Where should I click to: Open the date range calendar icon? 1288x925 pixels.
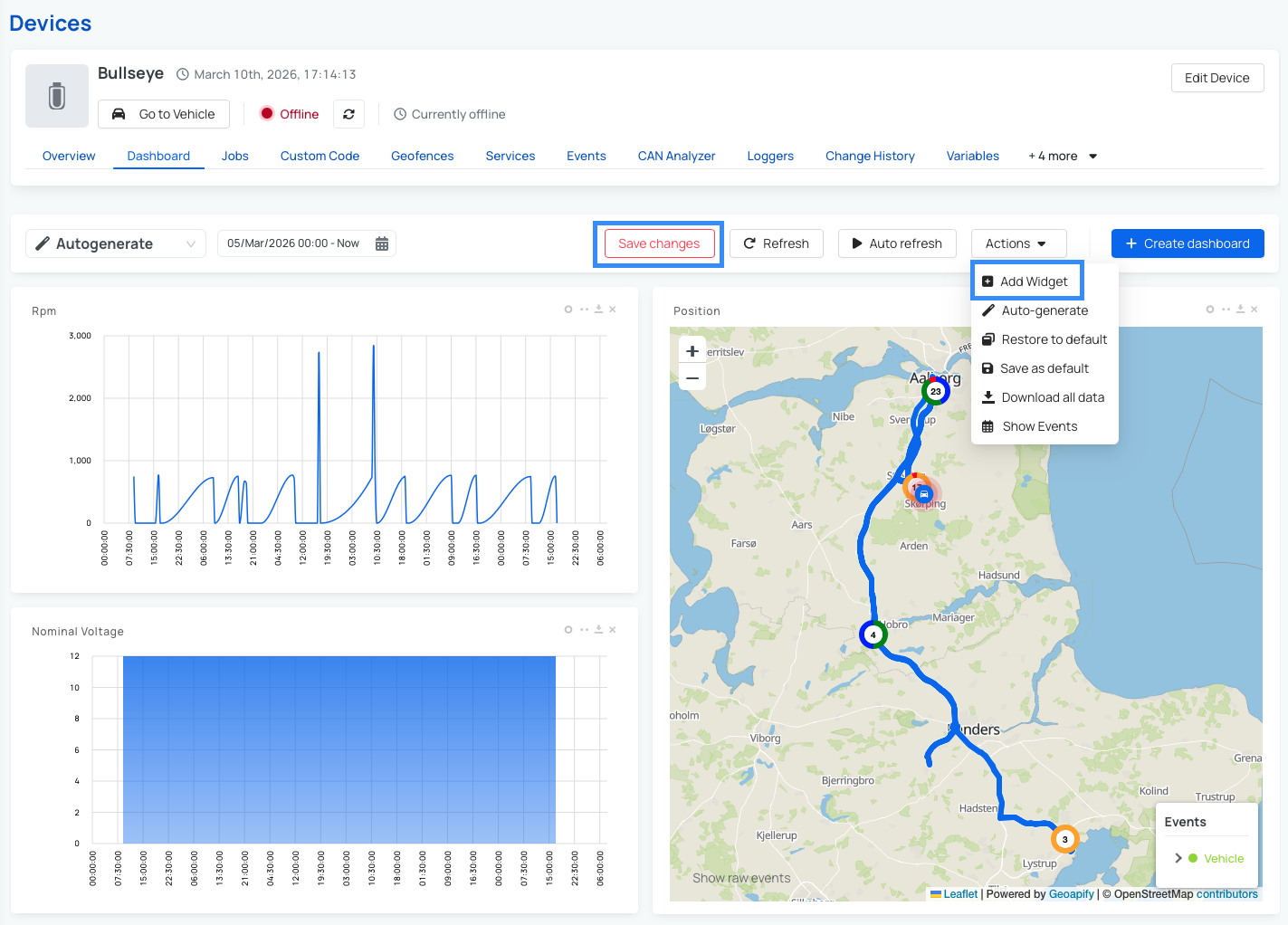pyautogui.click(x=382, y=243)
